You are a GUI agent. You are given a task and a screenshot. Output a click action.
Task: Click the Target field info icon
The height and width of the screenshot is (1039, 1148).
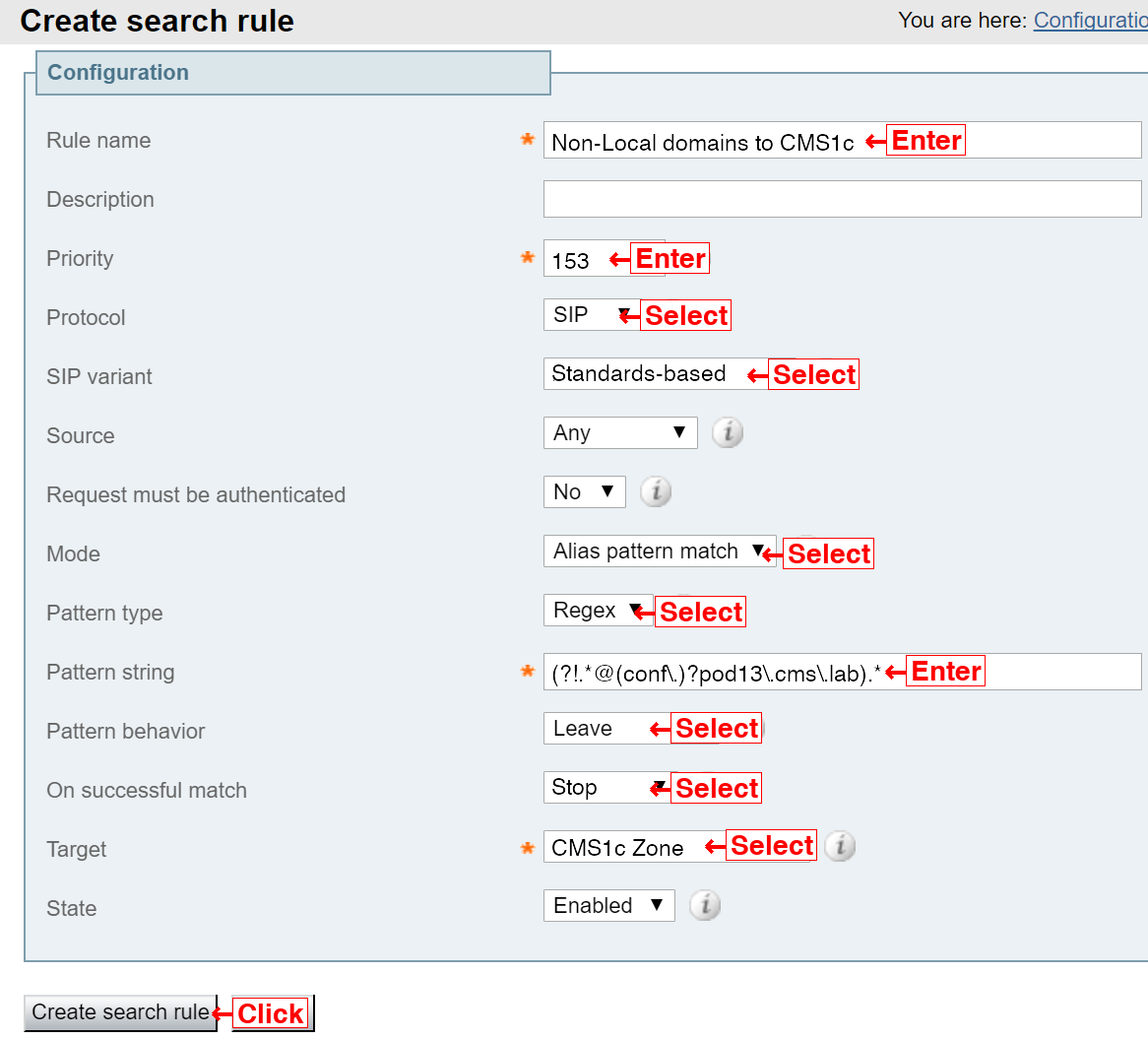click(840, 846)
